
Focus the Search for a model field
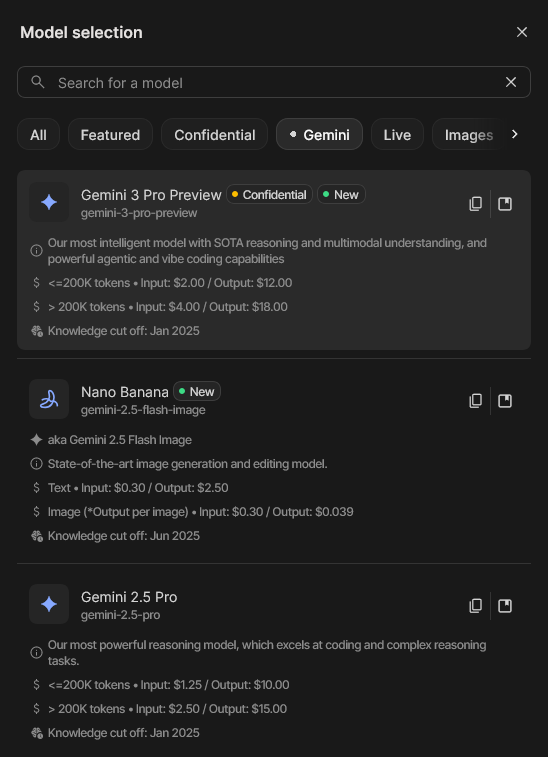point(274,82)
